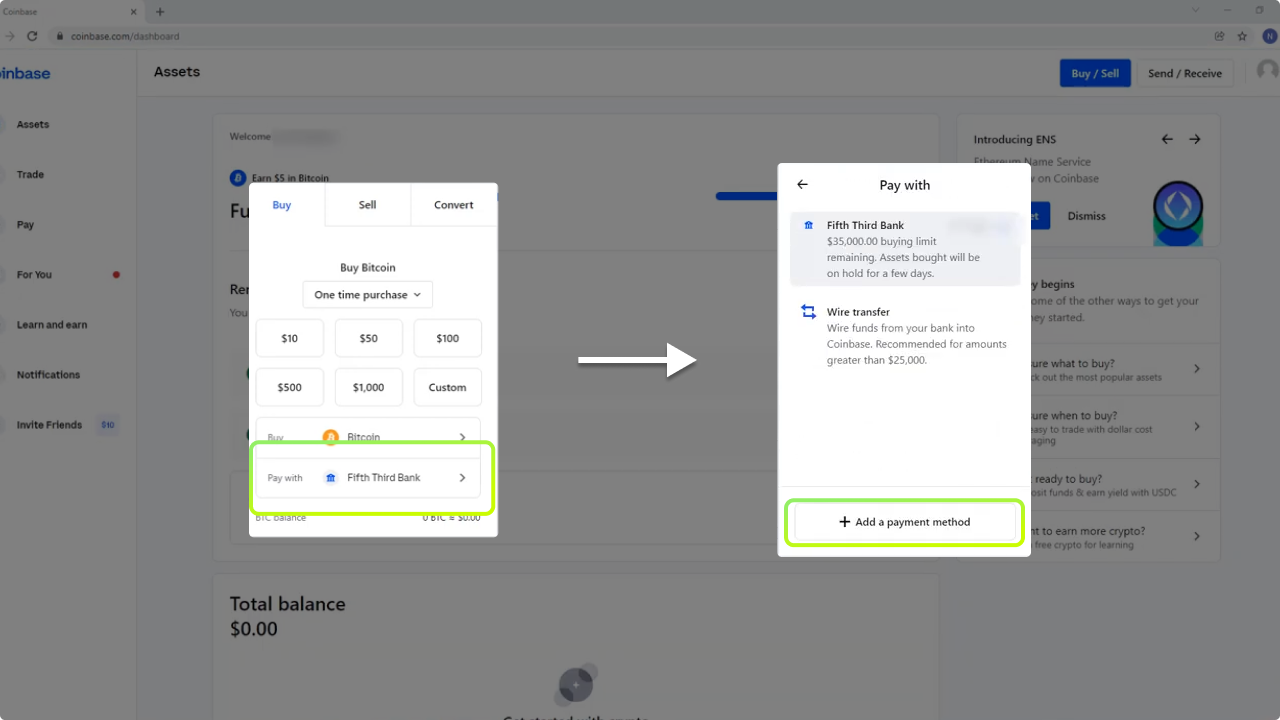Open Invite Friends in the sidebar

pos(49,425)
